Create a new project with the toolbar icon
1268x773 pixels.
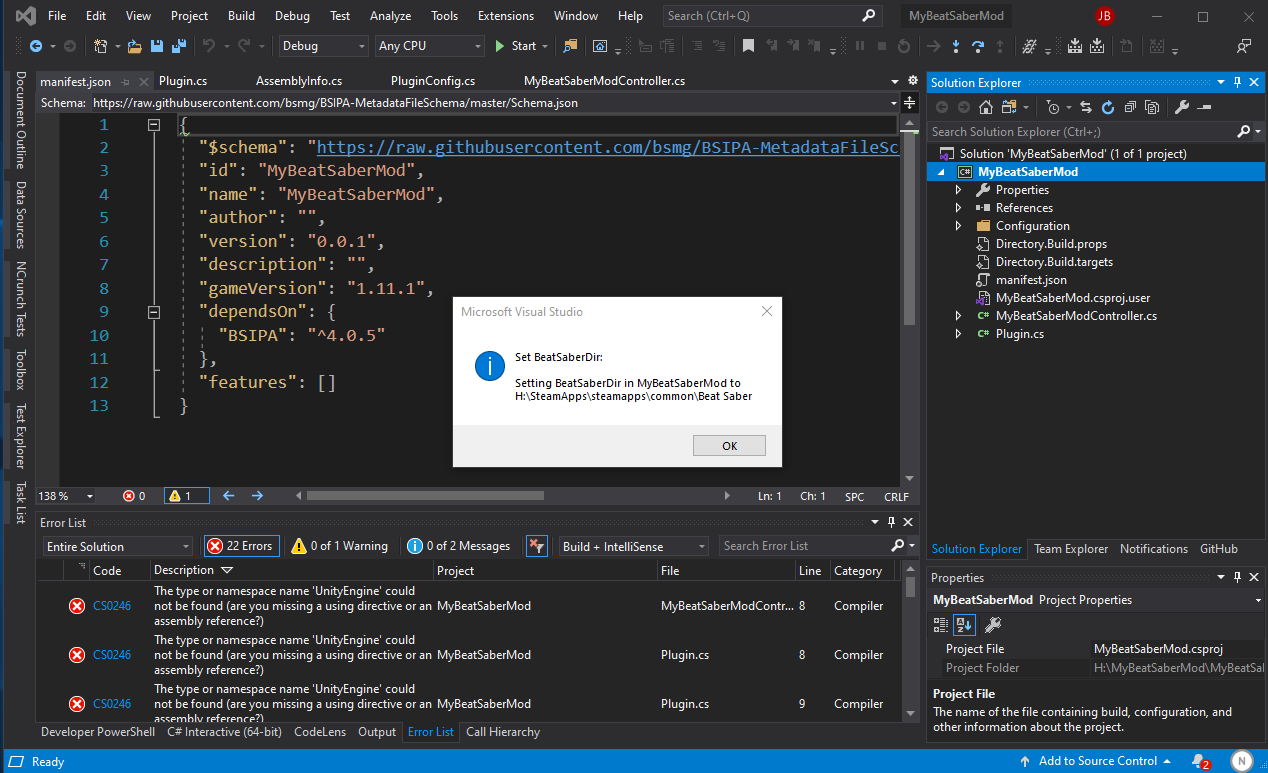coord(100,46)
